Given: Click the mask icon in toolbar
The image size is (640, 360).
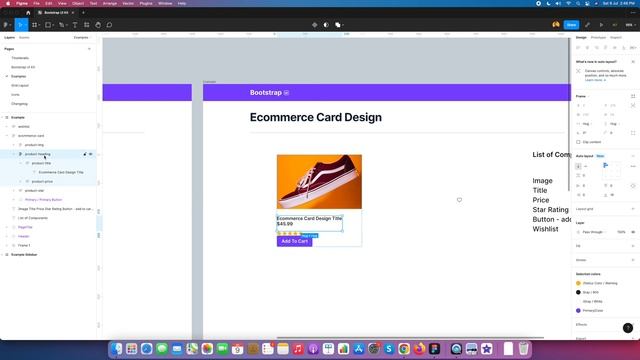Looking at the screenshot, I should point(326,25).
